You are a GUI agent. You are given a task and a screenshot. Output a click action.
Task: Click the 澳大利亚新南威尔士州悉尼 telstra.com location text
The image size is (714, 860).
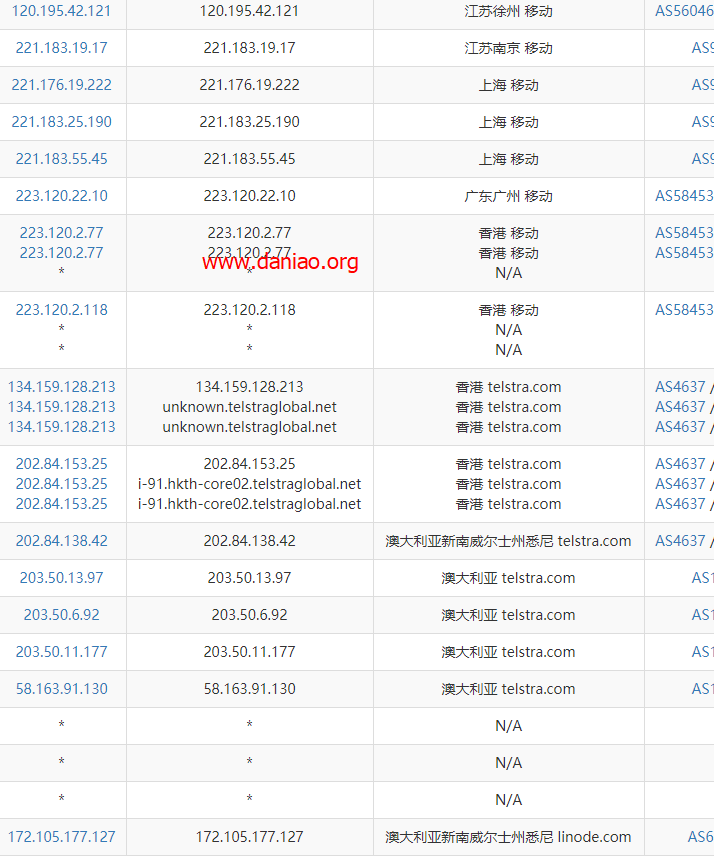(508, 541)
